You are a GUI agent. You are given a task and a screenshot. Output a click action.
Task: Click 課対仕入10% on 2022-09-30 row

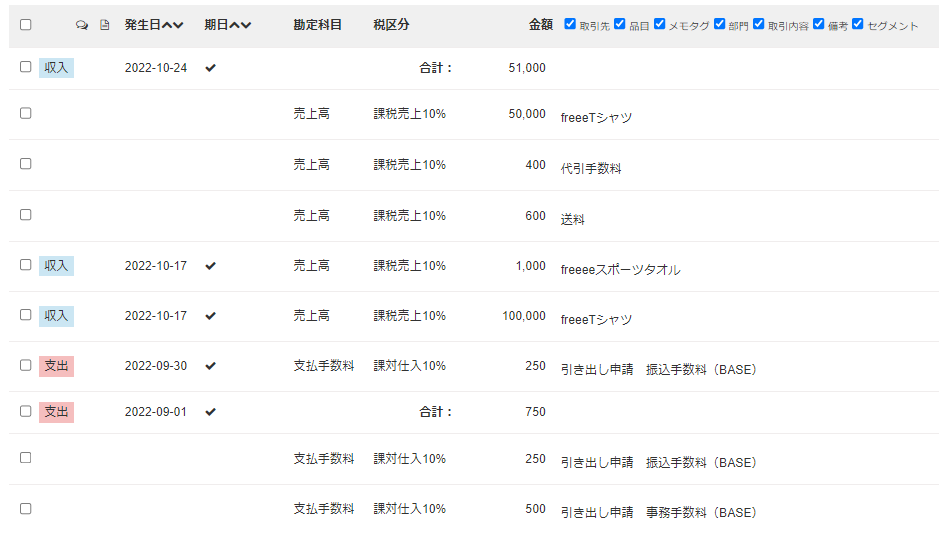pyautogui.click(x=410, y=365)
